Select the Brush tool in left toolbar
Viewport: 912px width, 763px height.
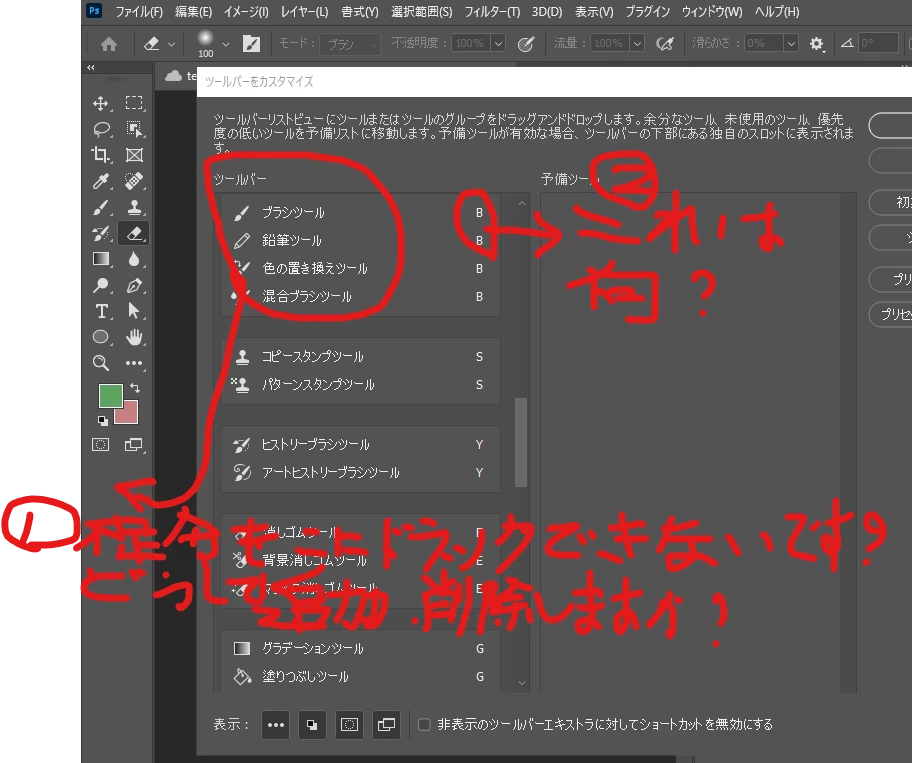tap(101, 208)
